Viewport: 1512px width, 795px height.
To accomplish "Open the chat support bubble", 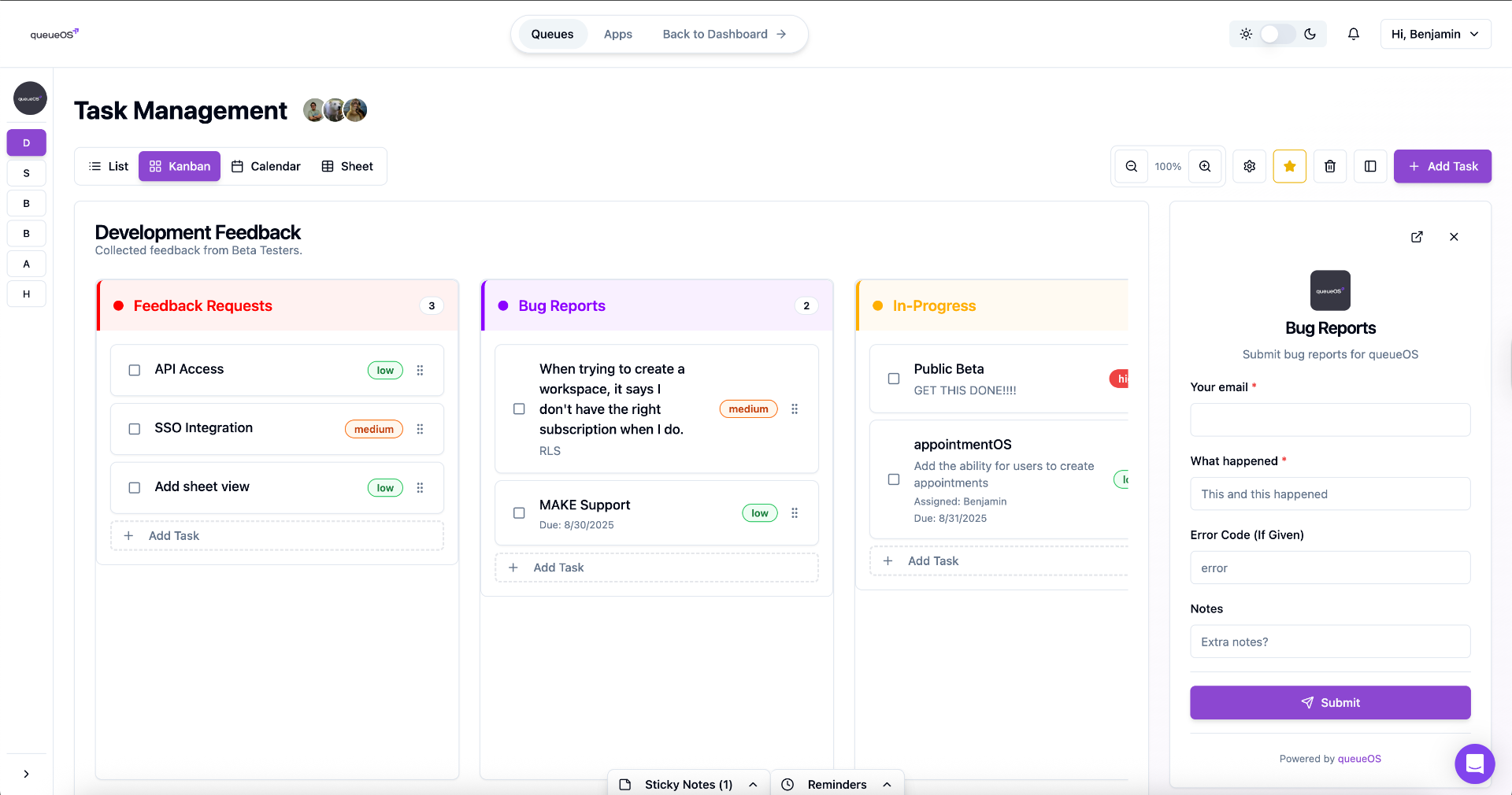I will tap(1474, 764).
